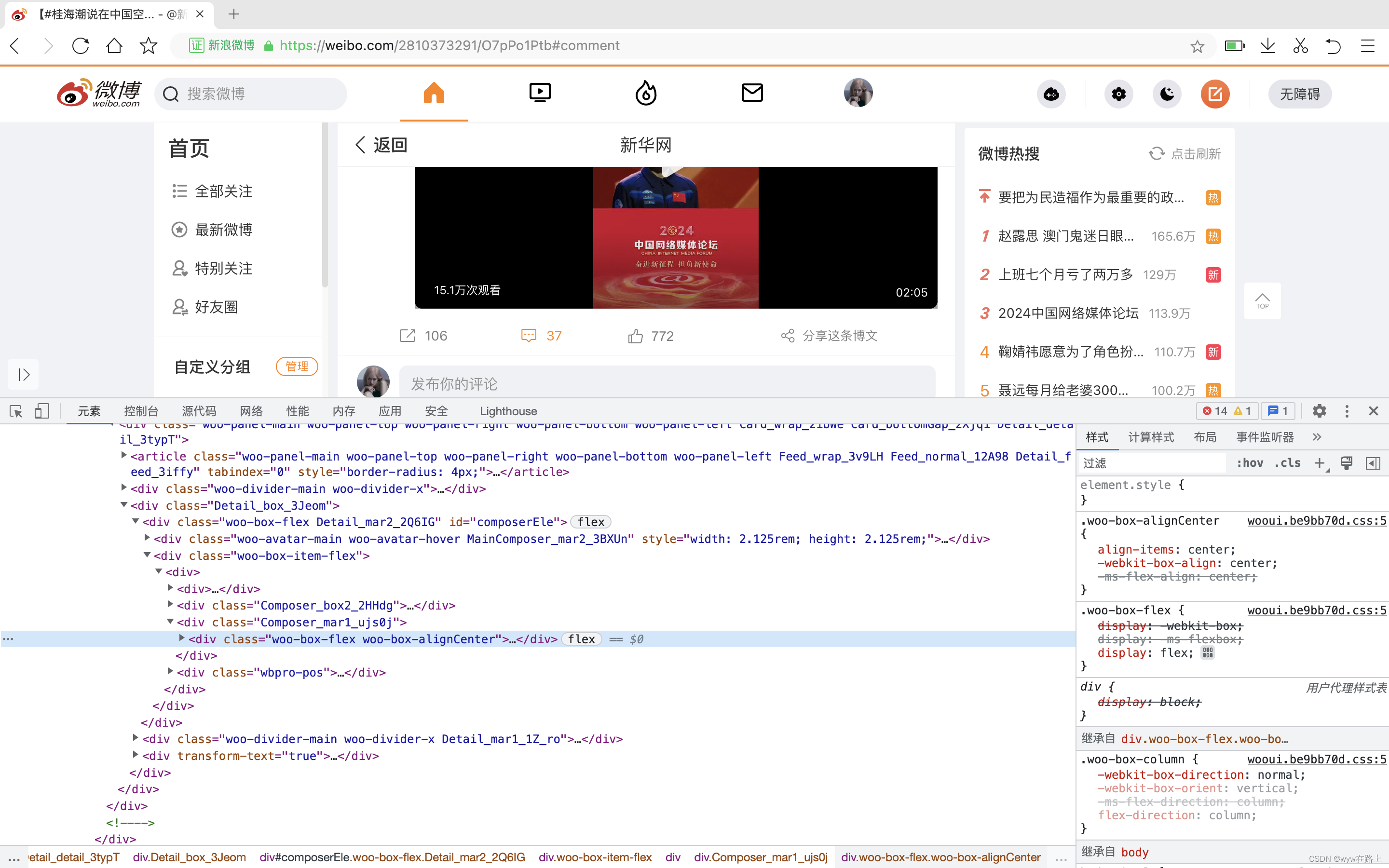1389x868 pixels.
Task: Click 分享这条博文 share link
Action: click(829, 336)
